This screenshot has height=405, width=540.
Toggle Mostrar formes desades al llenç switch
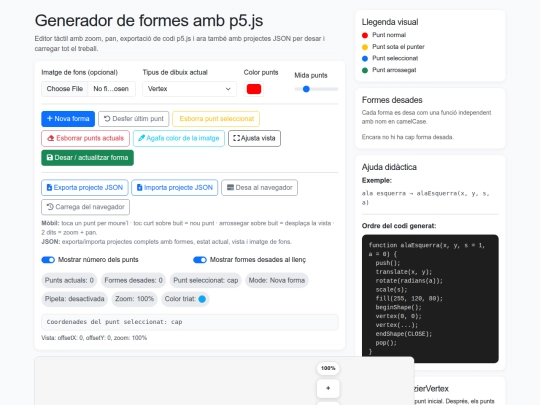pyautogui.click(x=200, y=260)
